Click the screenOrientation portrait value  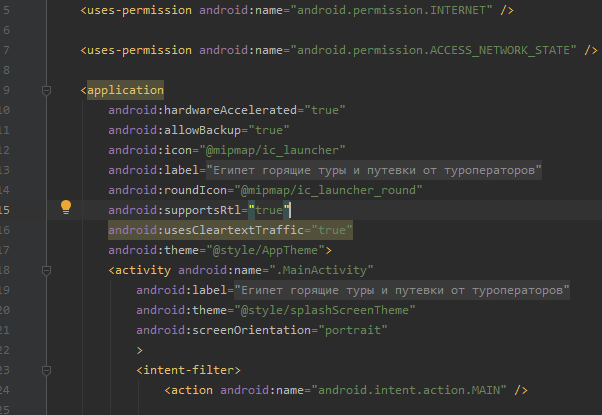[353, 330]
